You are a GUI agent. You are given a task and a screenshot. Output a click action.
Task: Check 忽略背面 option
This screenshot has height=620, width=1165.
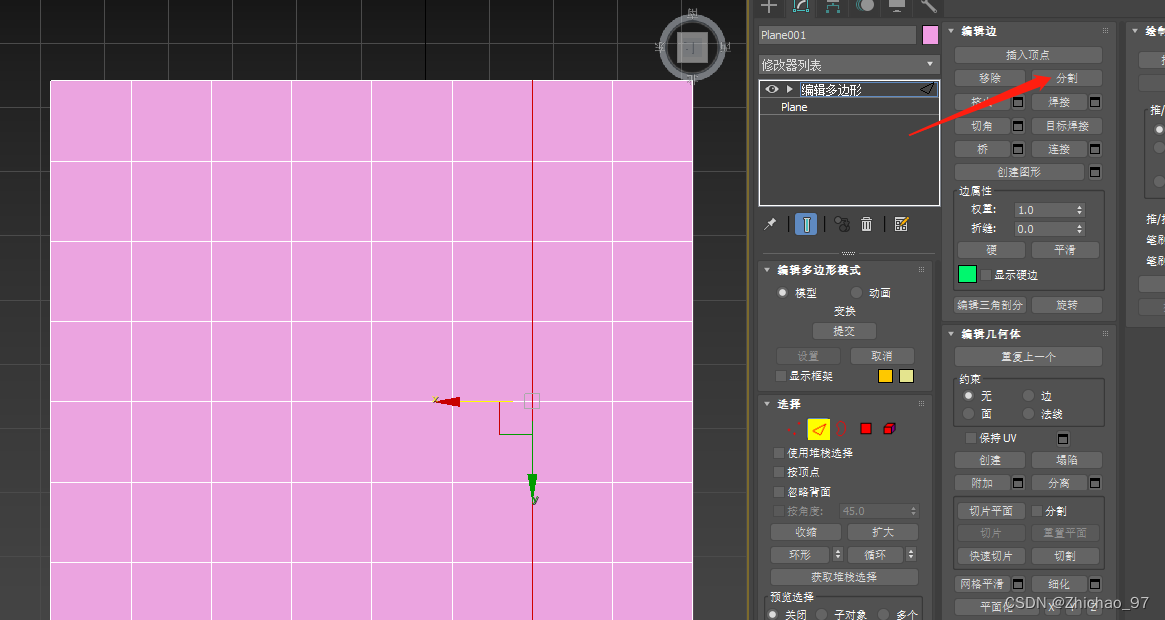click(779, 492)
